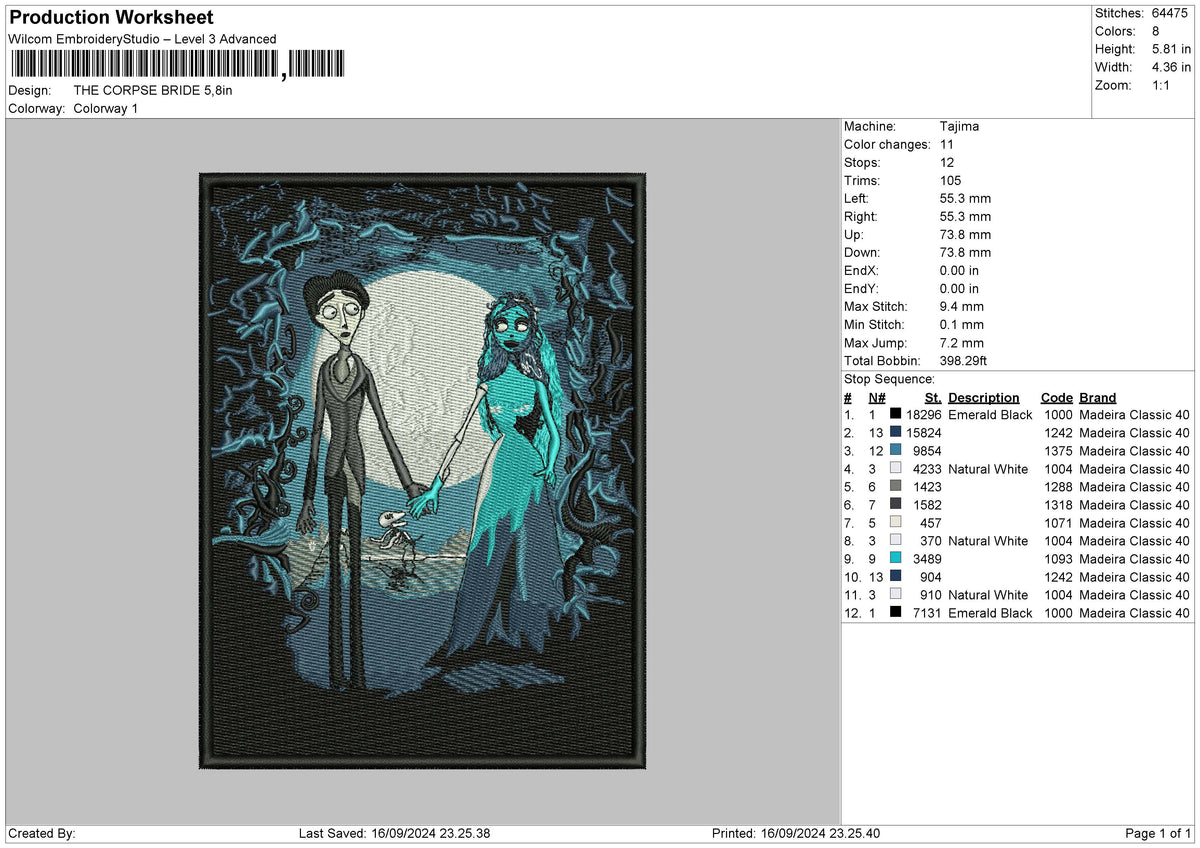Select the cream swatch for code 1071
Screen dimensions: 1200x848
point(895,523)
